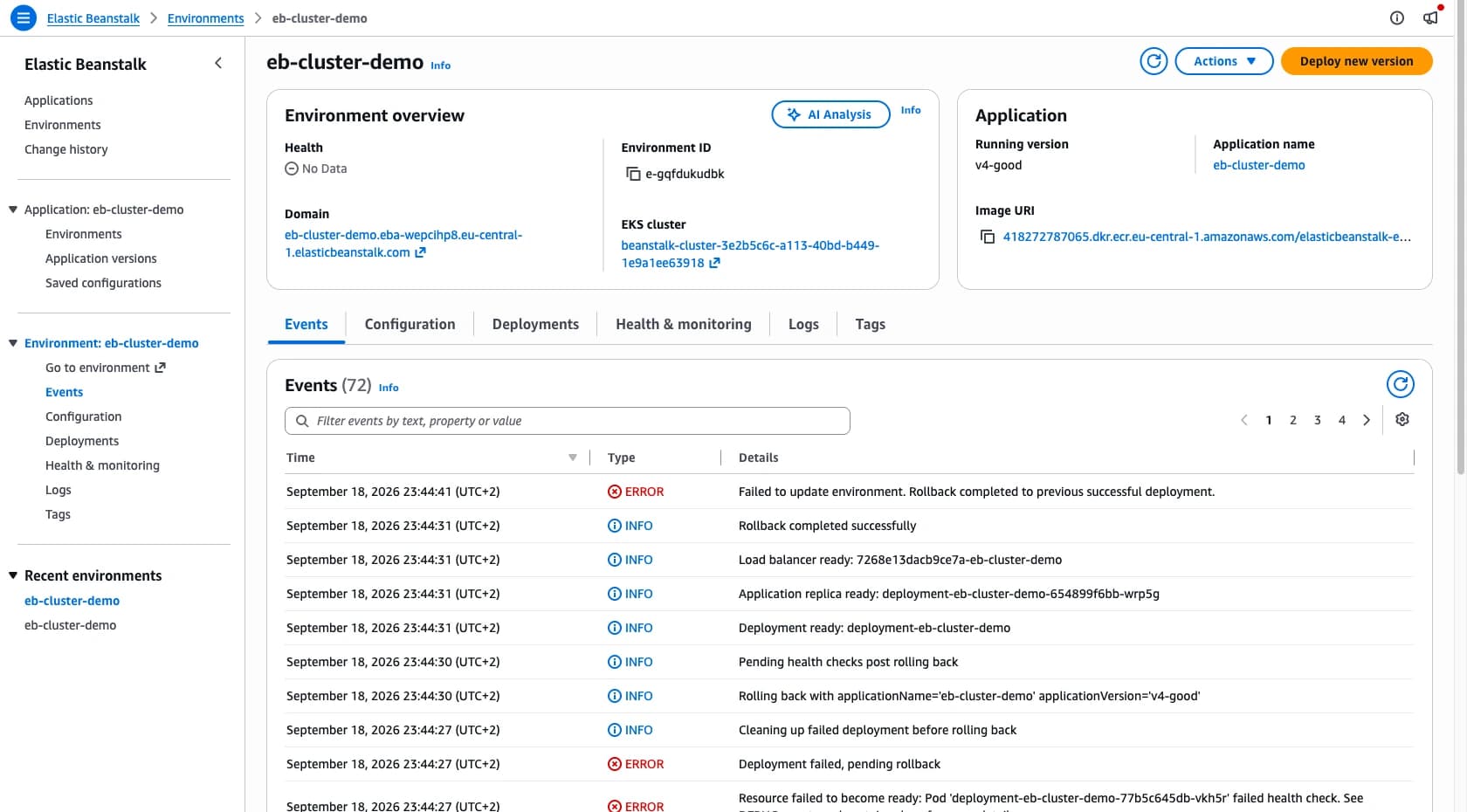Click the search icon in events filter

(302, 421)
